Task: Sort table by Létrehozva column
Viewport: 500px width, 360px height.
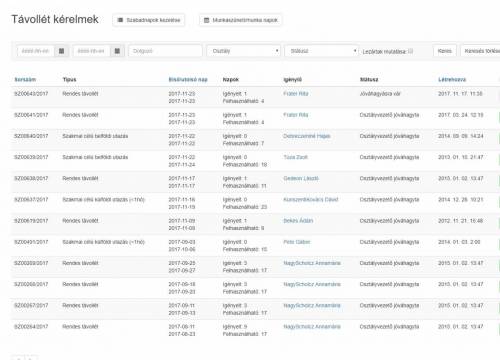Action: pos(452,80)
